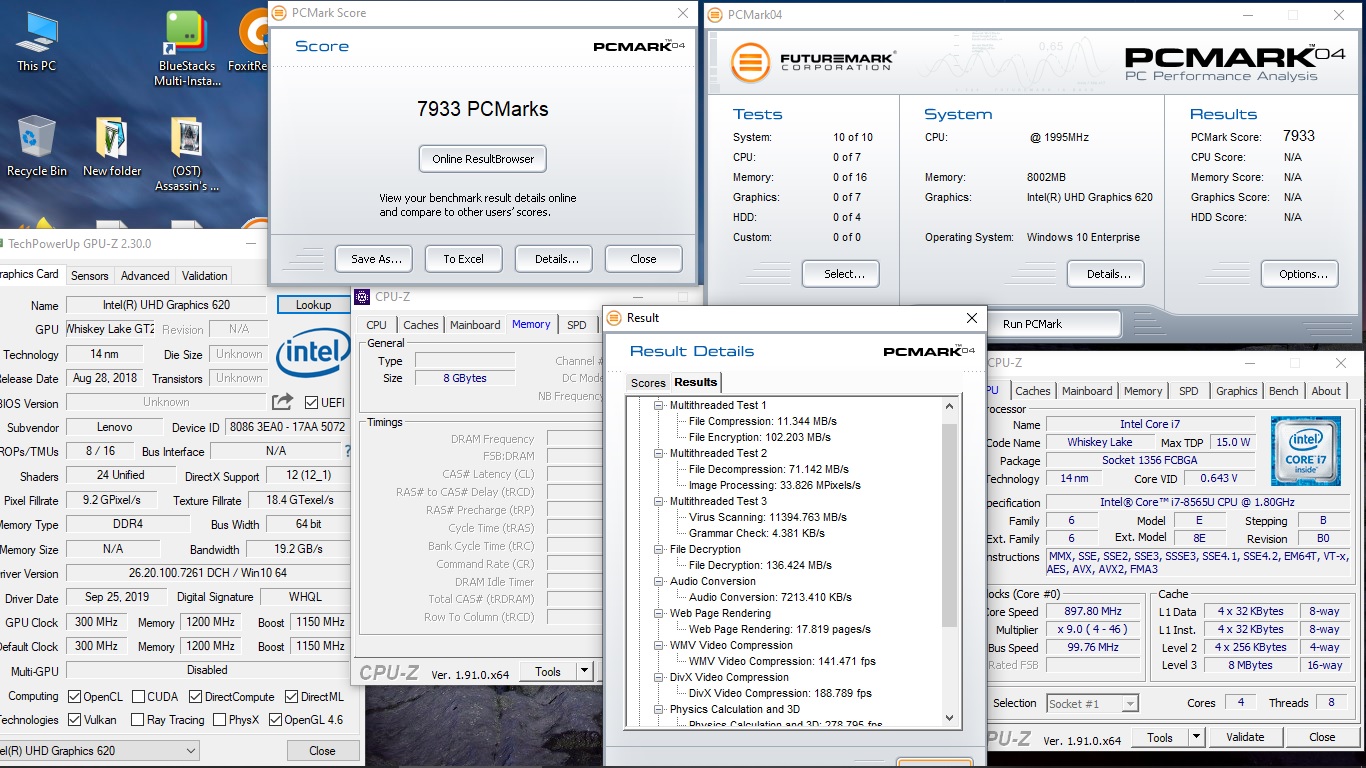Collapse the Audio Conversion tree node
The height and width of the screenshot is (768, 1366).
point(659,581)
